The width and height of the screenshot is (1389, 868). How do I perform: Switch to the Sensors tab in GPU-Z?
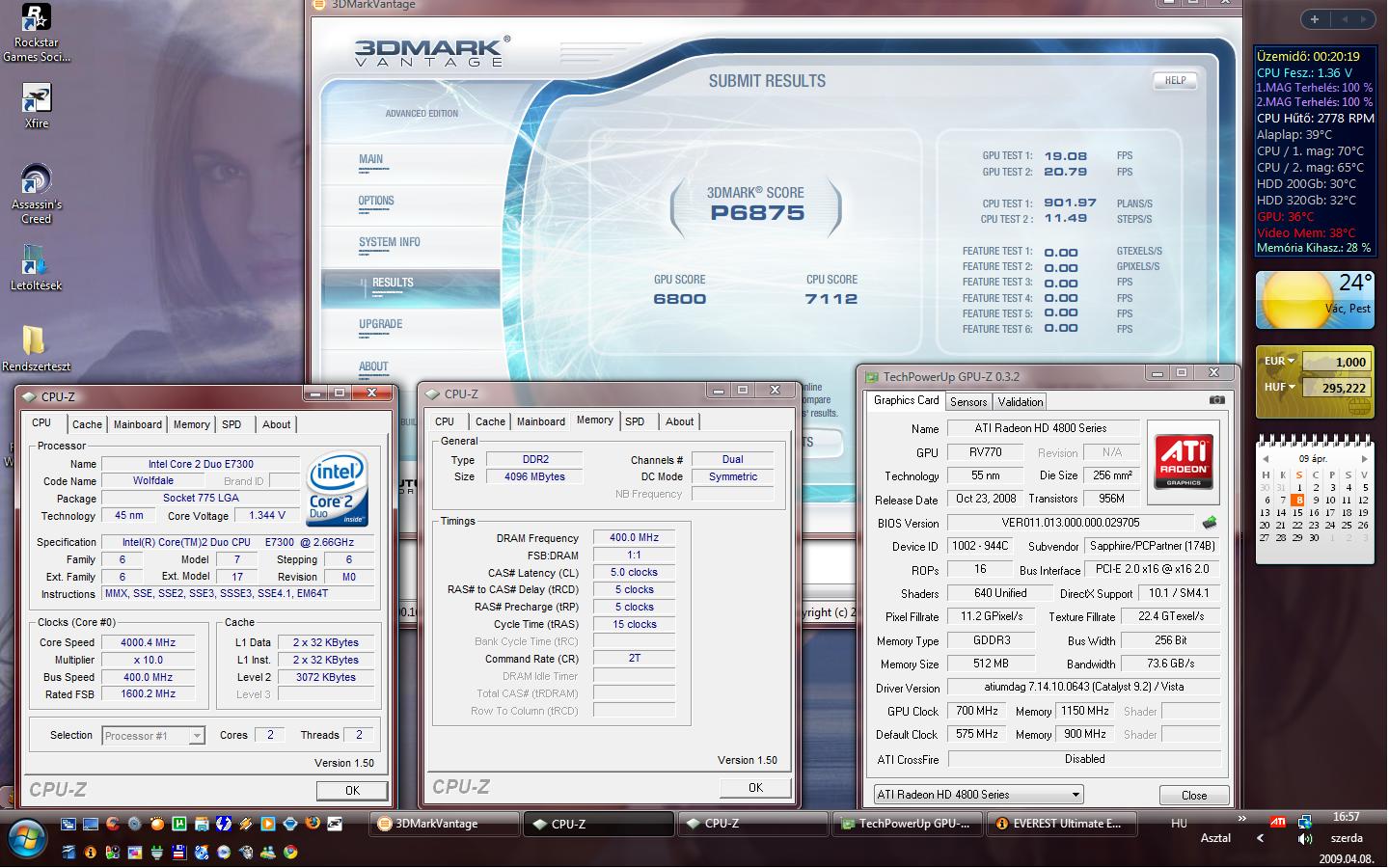(967, 402)
